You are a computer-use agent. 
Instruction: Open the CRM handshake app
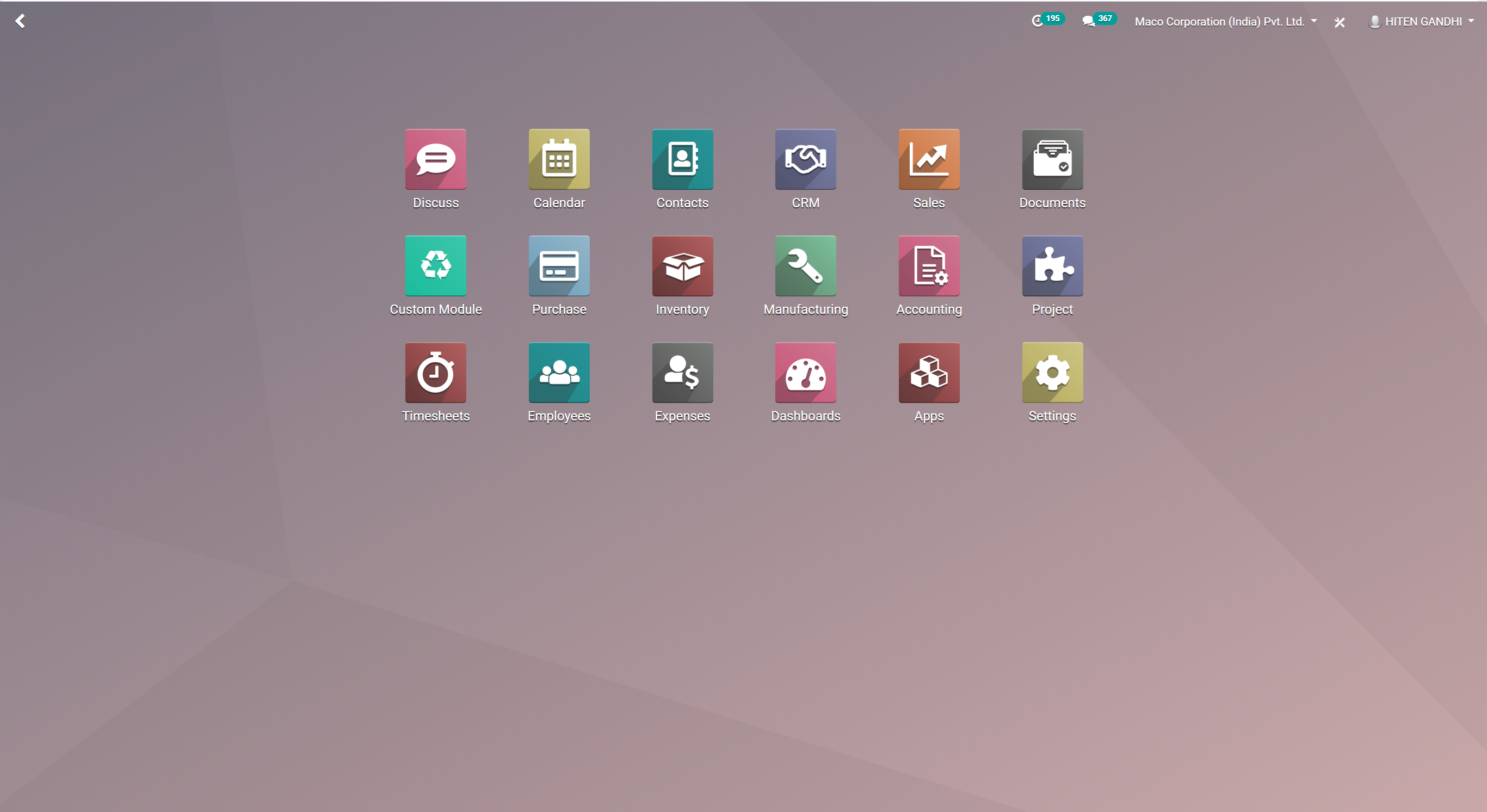[x=805, y=159]
